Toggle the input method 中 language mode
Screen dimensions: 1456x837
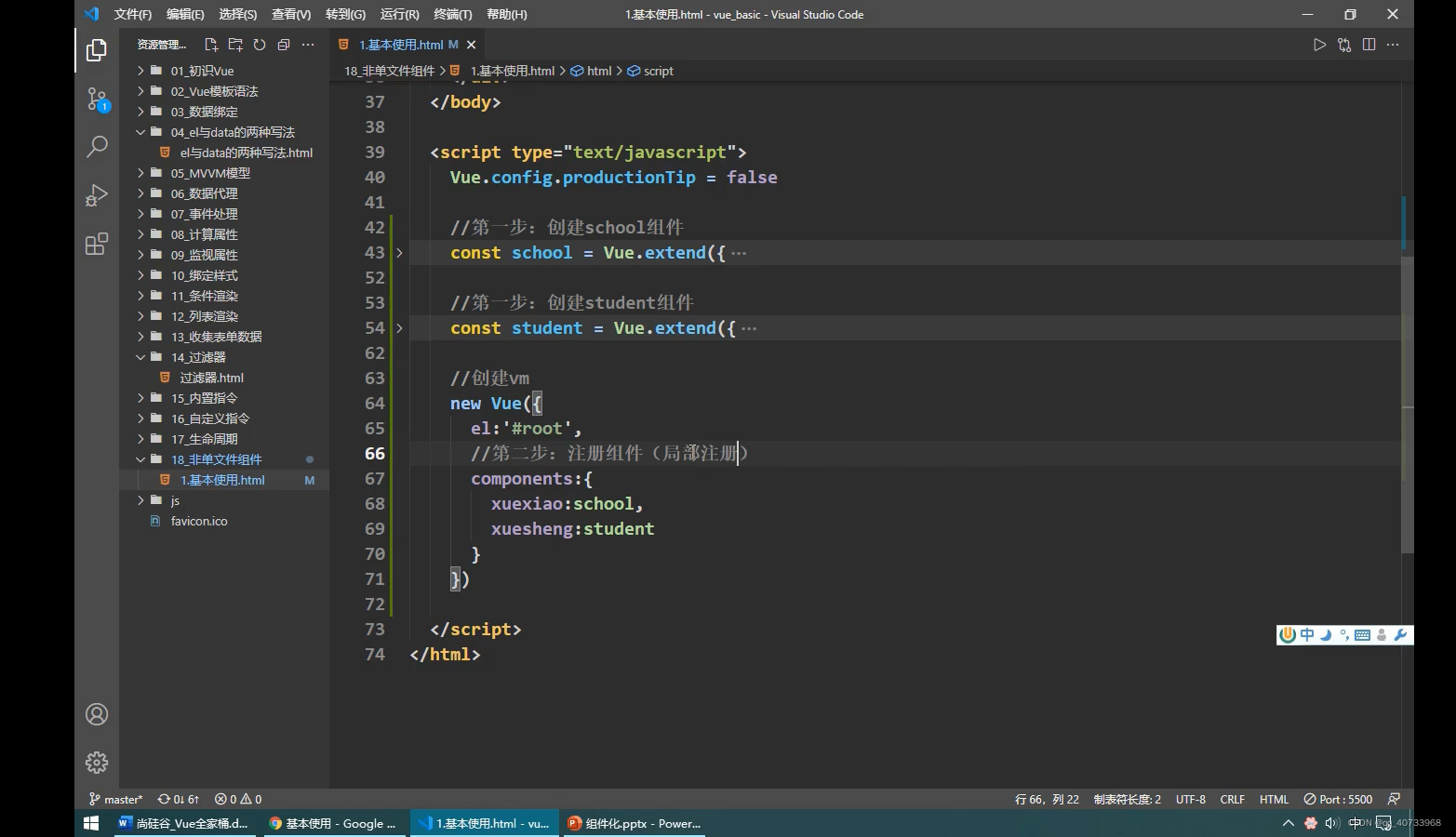point(1307,634)
